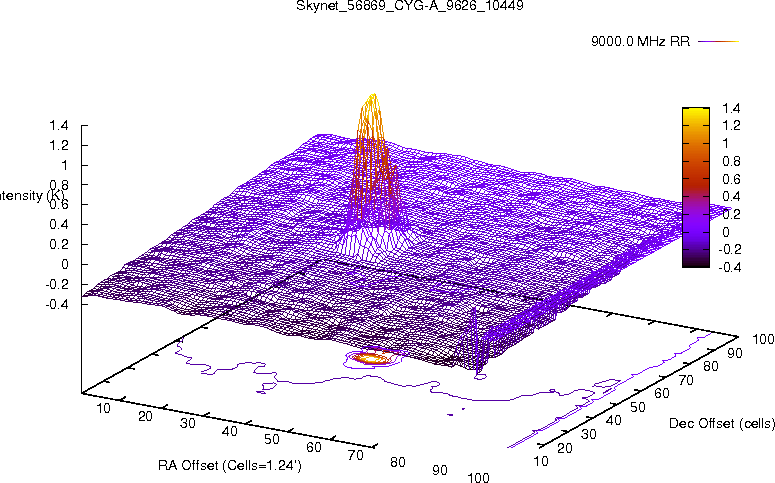Viewport: 775px width, 483px height.
Task: Click color bar label 0.2
Action: 732,214
